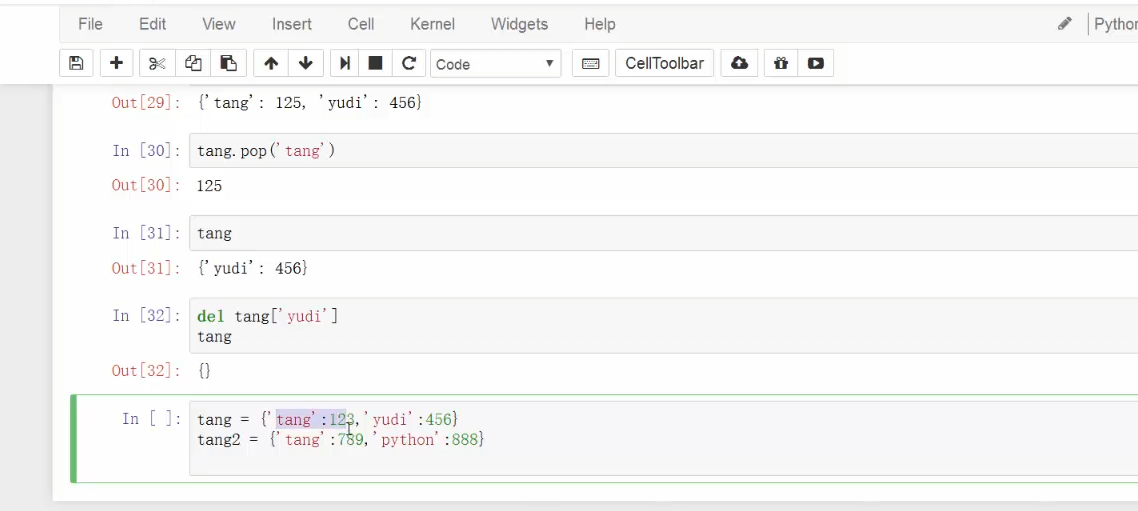
Task: Paste cell below using clipboard icon
Action: coord(228,64)
